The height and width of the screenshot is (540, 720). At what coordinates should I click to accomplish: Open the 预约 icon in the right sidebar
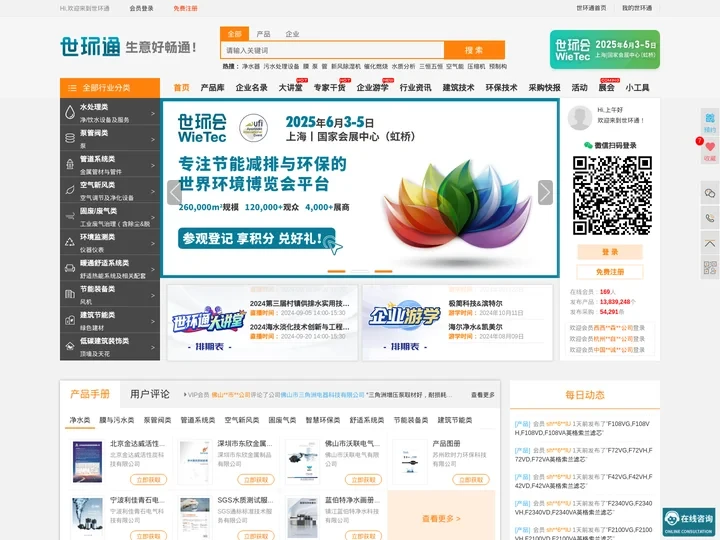[710, 122]
